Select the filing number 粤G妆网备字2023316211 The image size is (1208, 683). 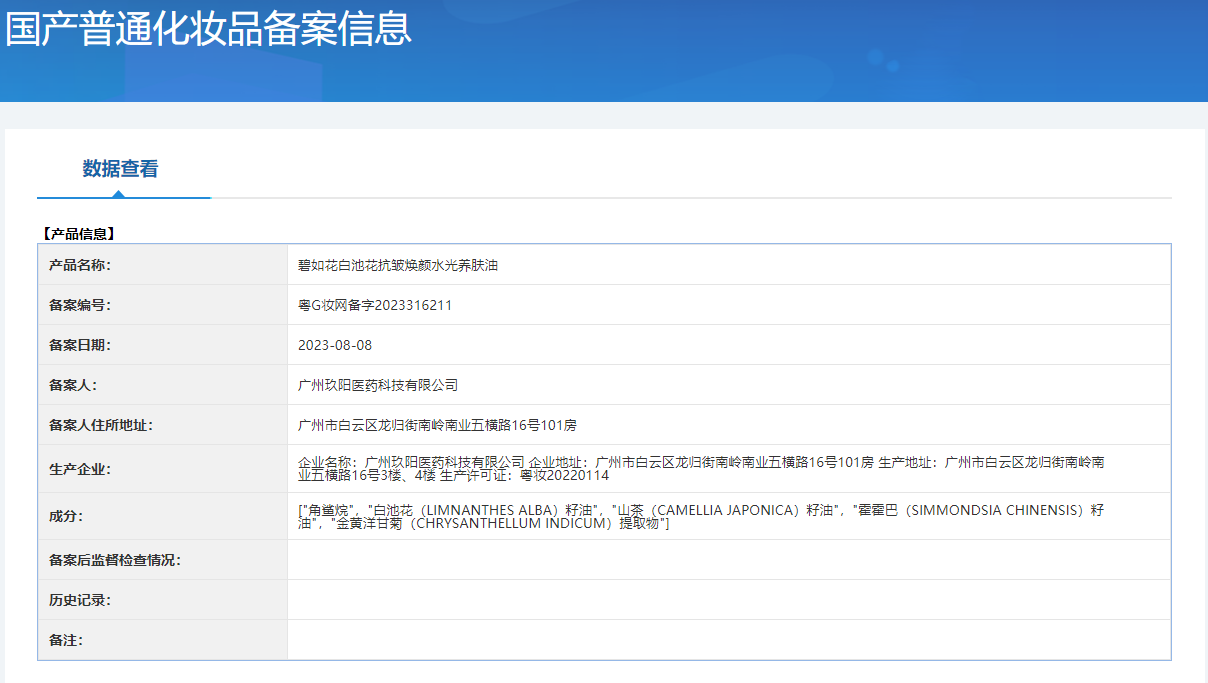(375, 305)
